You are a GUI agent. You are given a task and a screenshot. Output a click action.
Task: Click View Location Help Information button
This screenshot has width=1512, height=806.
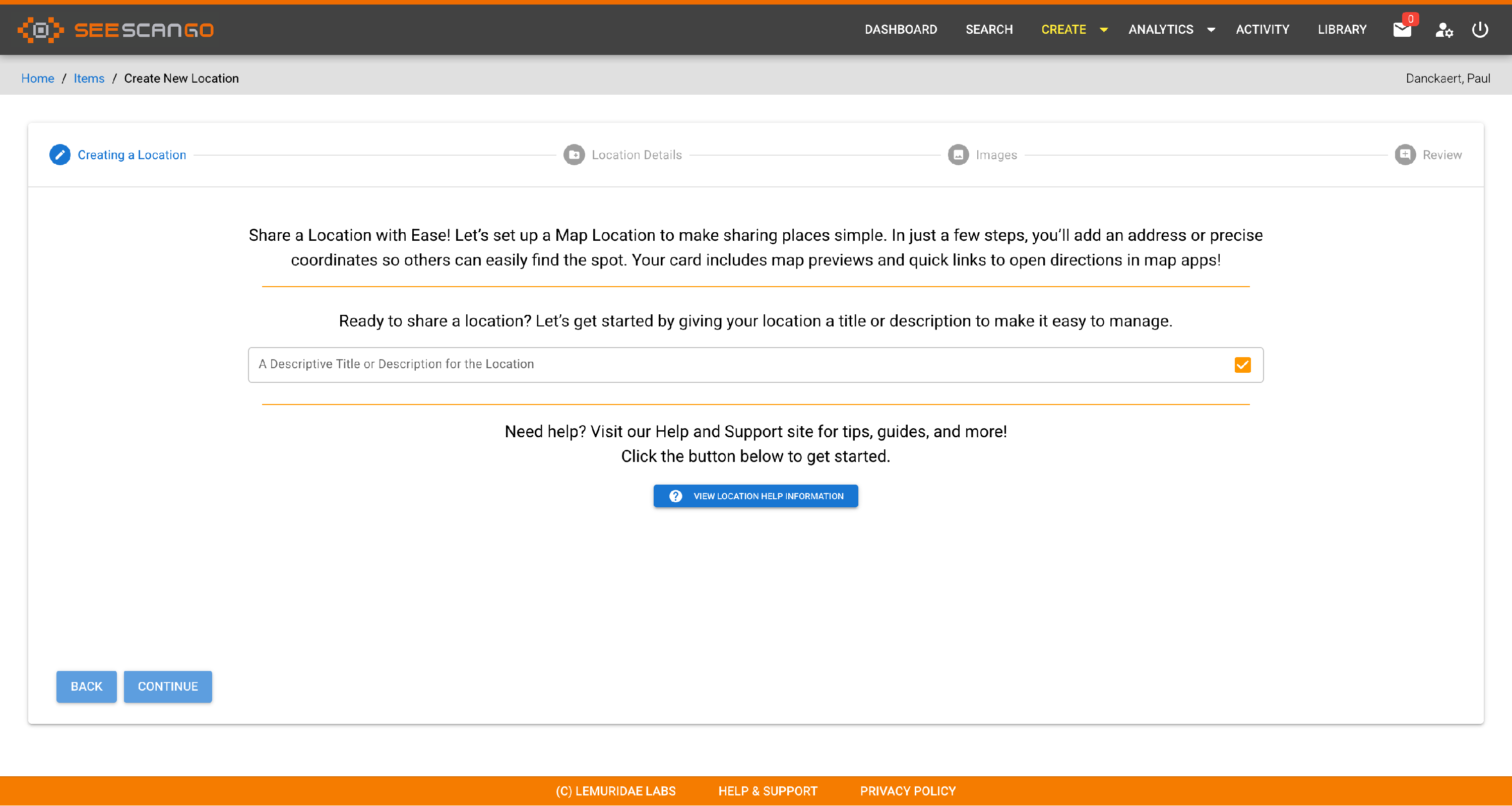(x=755, y=496)
